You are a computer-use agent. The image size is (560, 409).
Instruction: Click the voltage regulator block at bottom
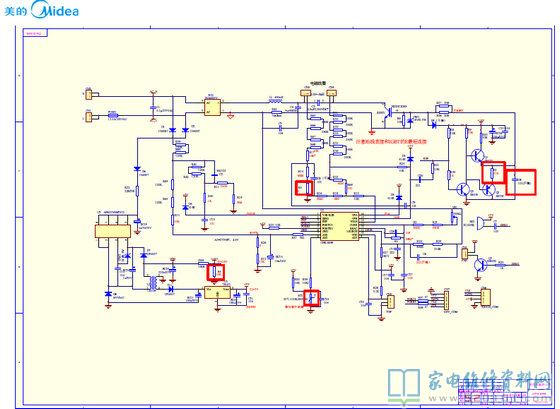(x=218, y=292)
